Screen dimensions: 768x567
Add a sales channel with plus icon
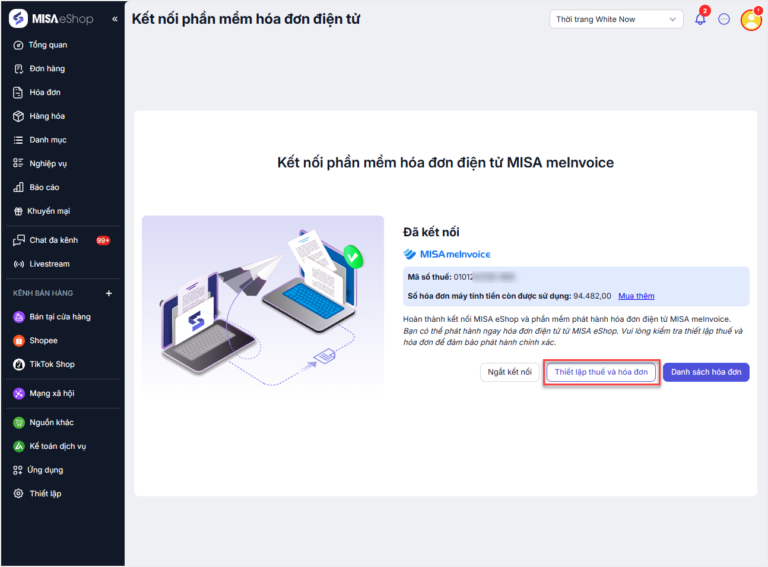click(x=109, y=293)
